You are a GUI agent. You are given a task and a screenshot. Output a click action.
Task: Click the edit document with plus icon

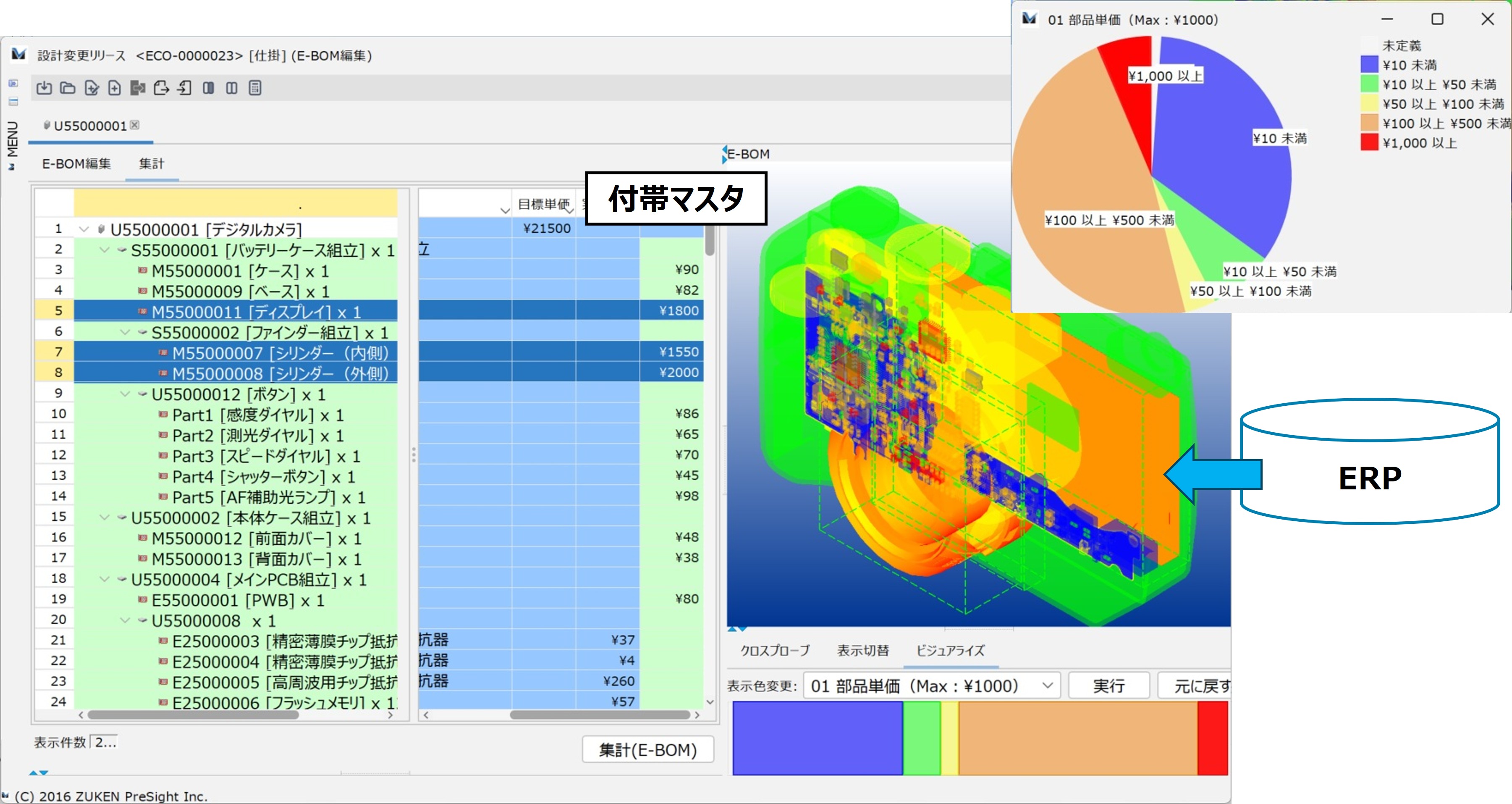(92, 88)
